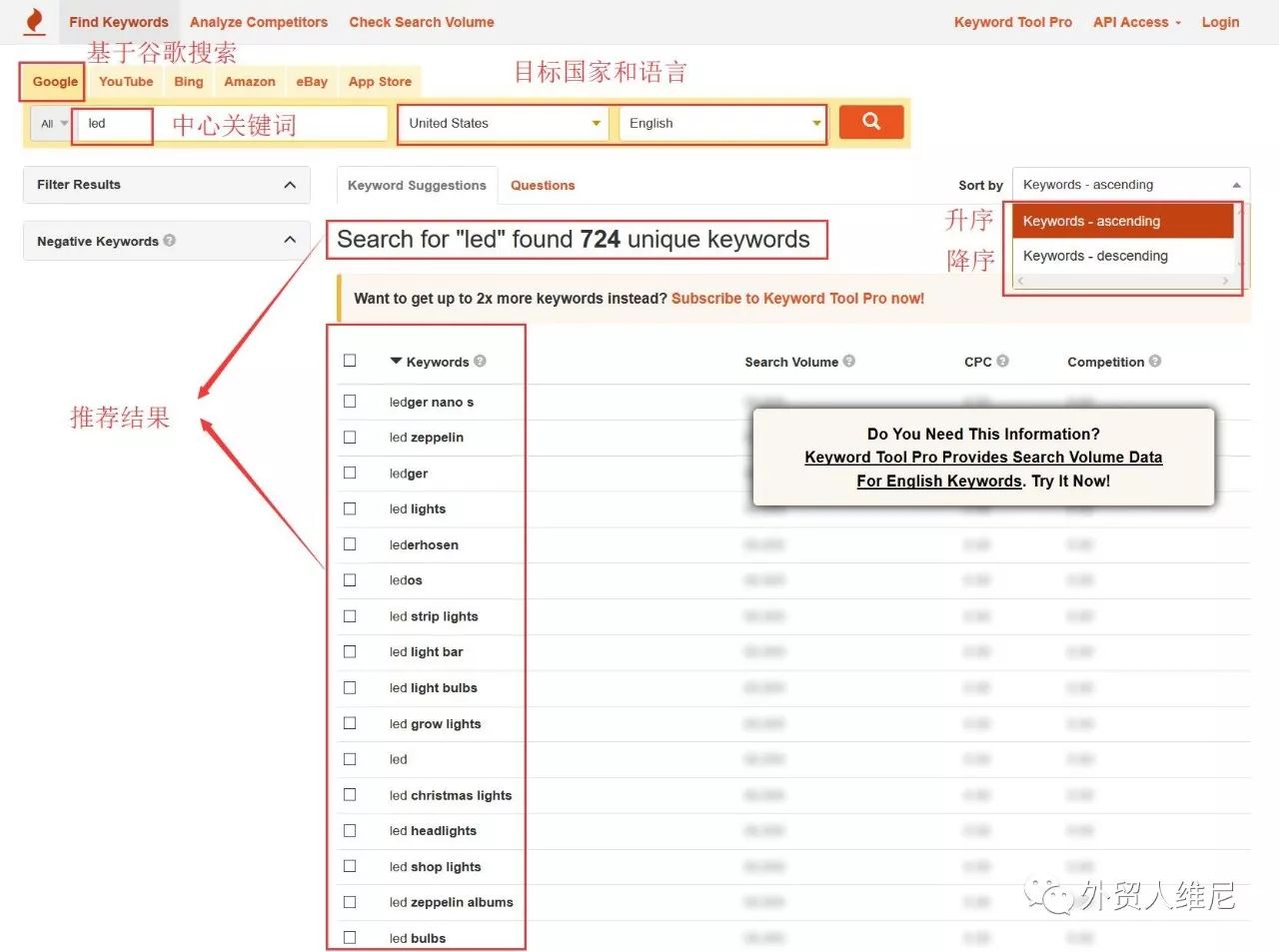Open help icon beside Search Volume header

849,361
